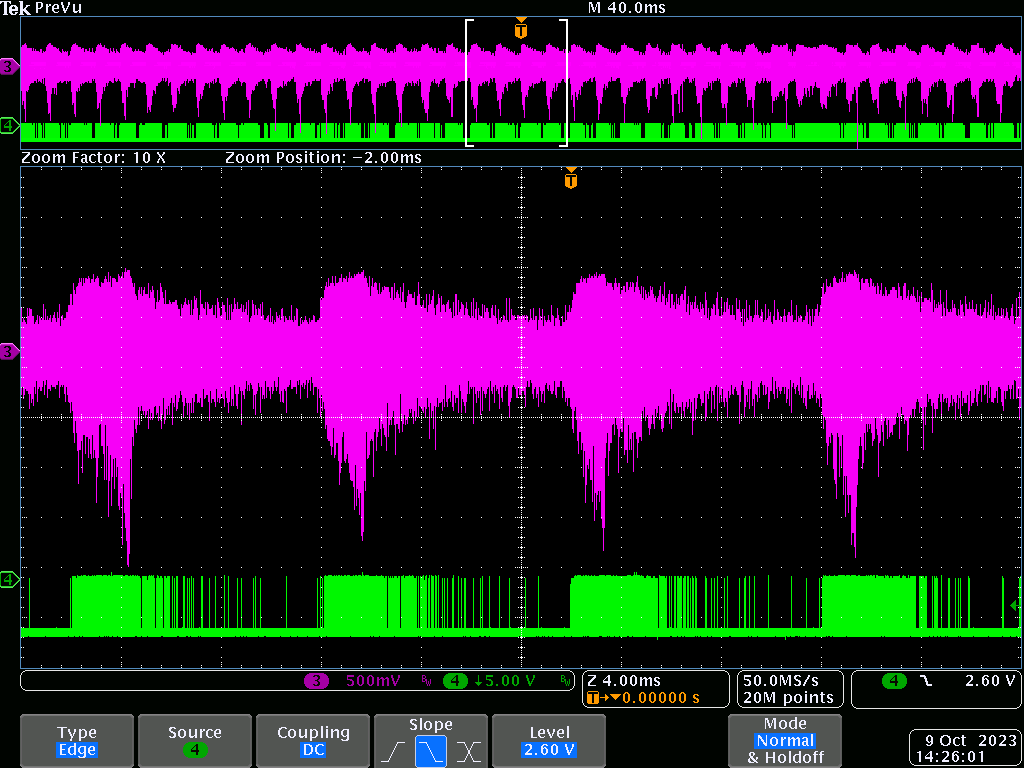Open the trigger Source menu
1024x768 pixels.
(195, 741)
